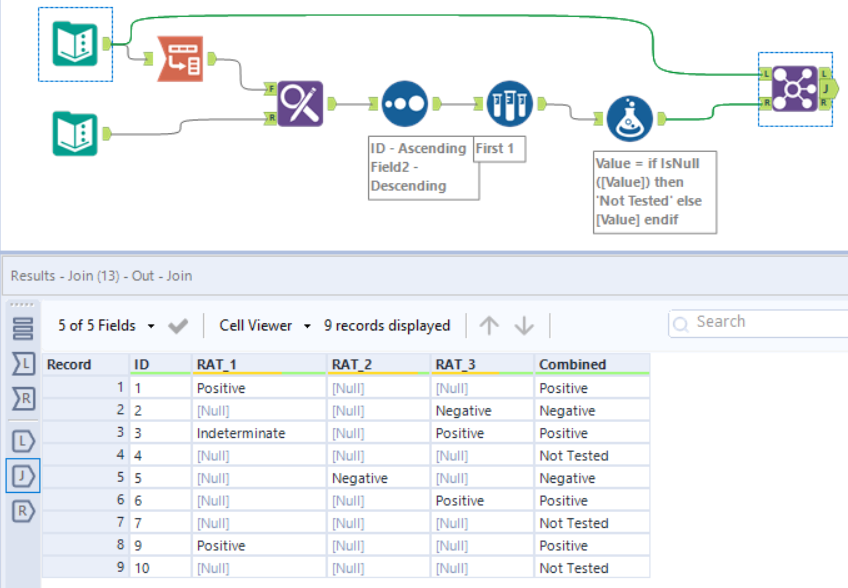This screenshot has width=848, height=588.
Task: Select the Join tool on the far right
Action: 793,88
